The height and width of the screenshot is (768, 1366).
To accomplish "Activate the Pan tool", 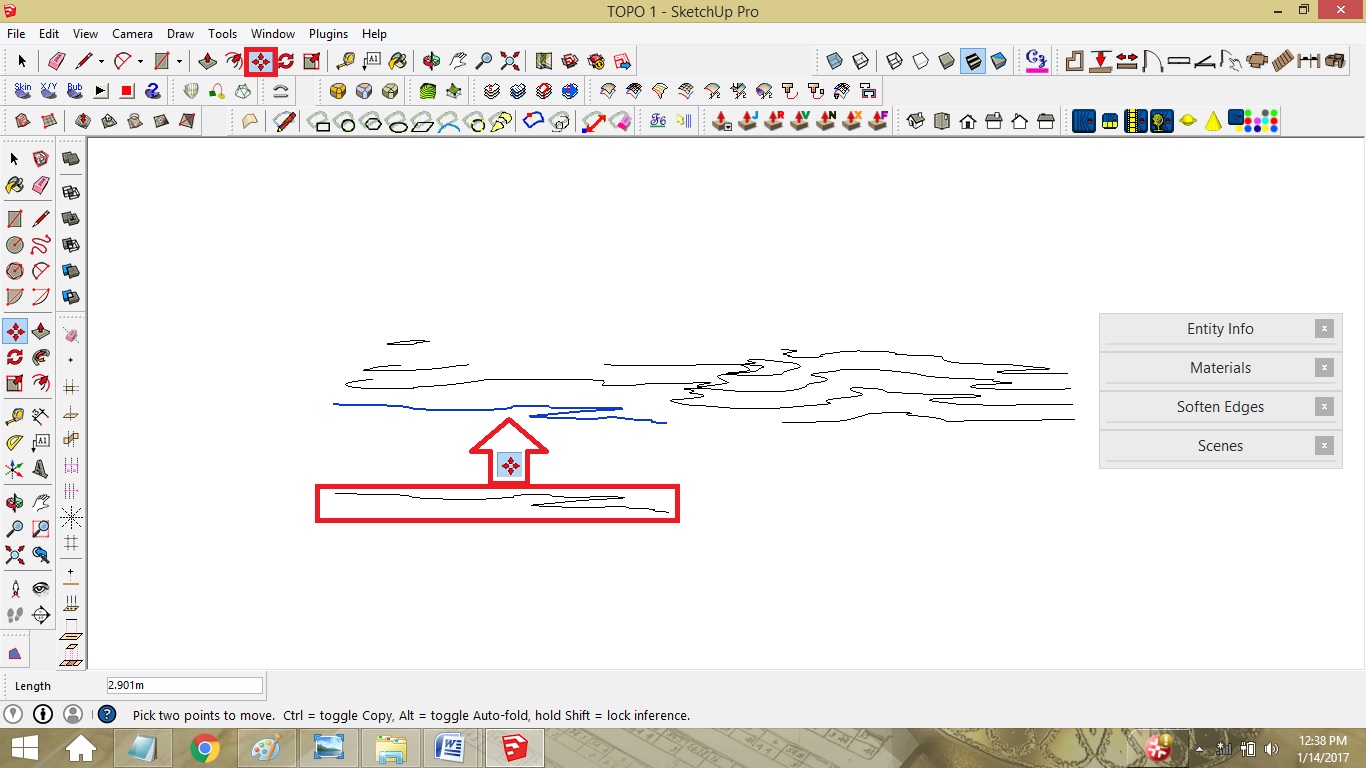I will pyautogui.click(x=458, y=61).
